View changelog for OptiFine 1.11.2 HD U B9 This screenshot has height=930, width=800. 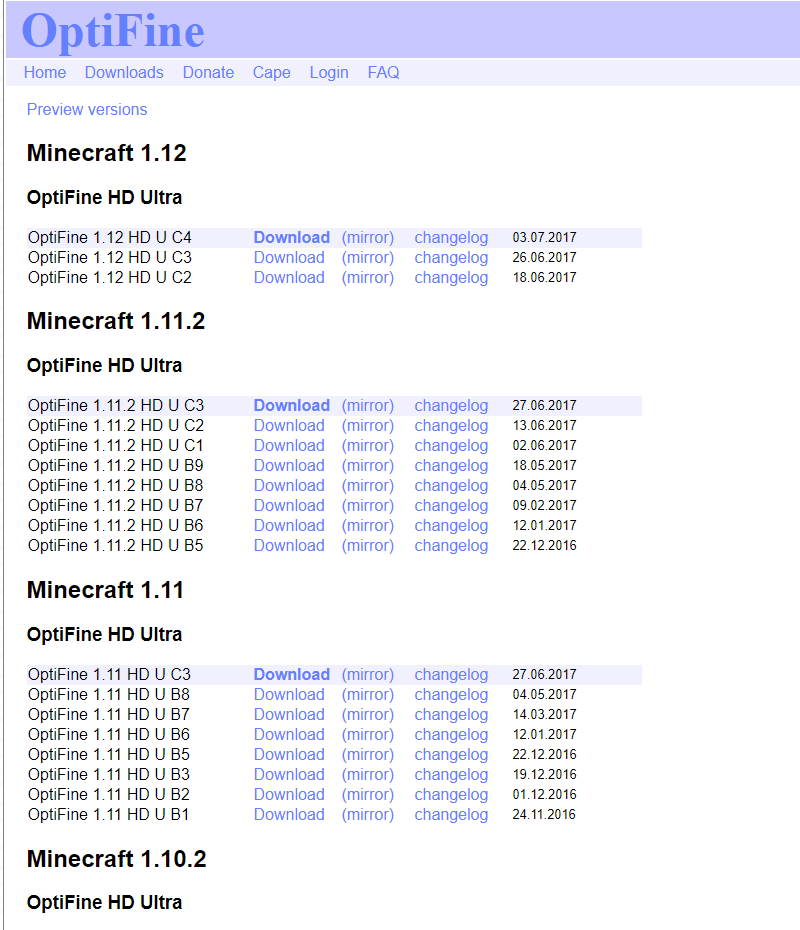pos(451,466)
